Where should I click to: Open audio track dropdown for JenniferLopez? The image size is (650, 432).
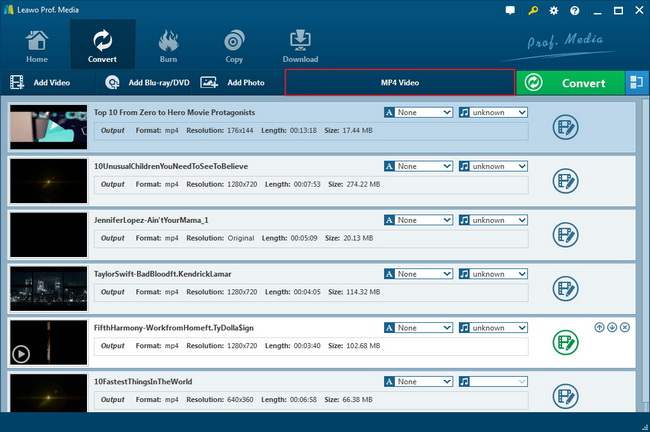[493, 220]
